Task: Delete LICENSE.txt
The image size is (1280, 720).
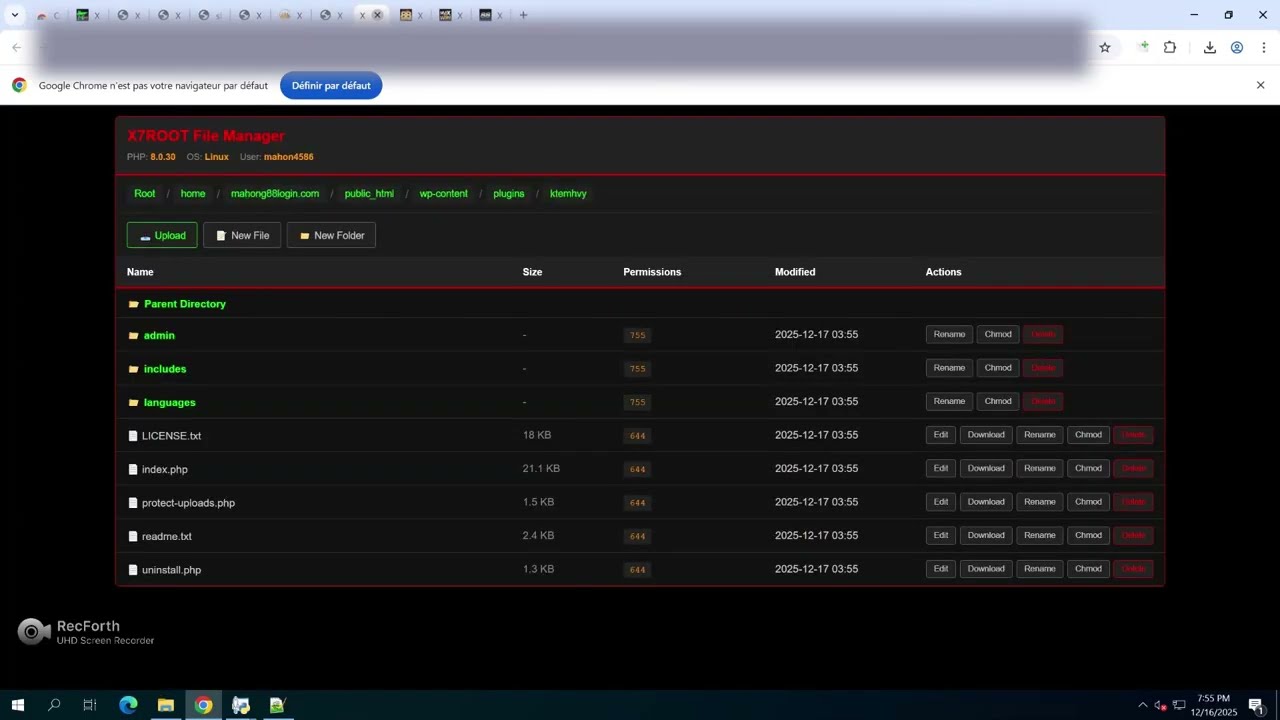Action: coord(1133,435)
